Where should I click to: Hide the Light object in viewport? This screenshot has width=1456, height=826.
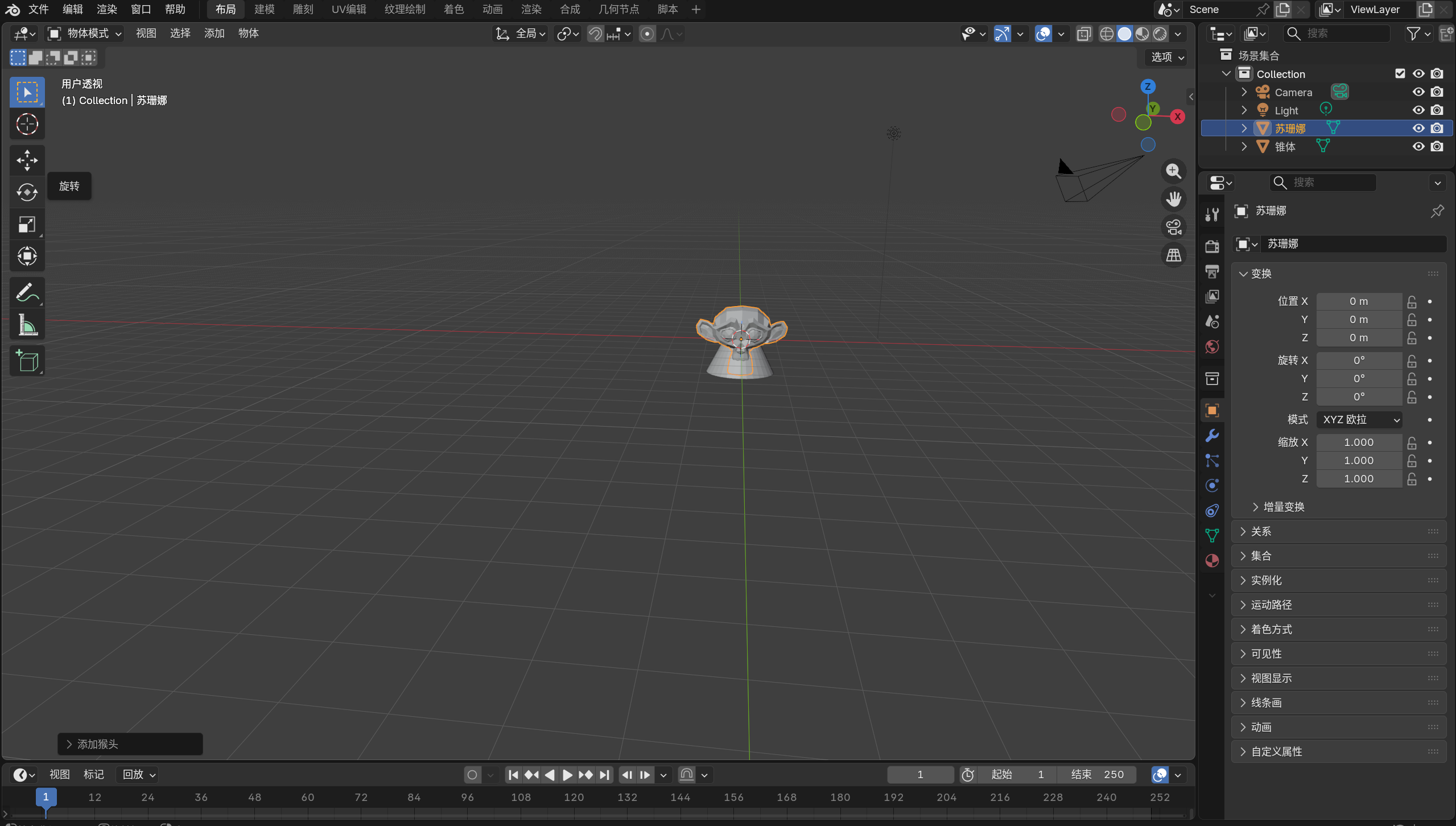[x=1418, y=110]
